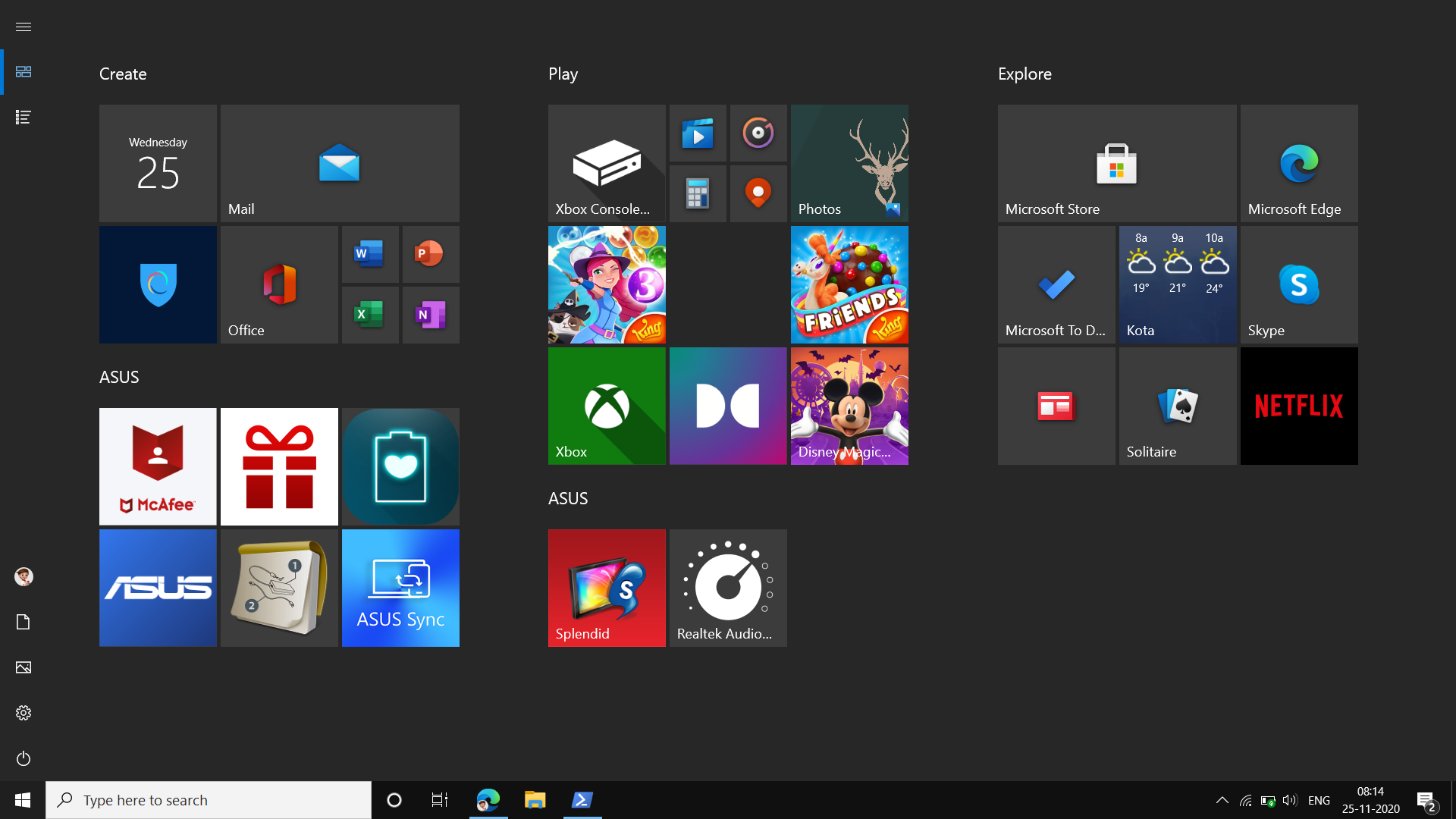Viewport: 1456px width, 819px height.
Task: Open Movies & TV small tile
Action: [698, 133]
